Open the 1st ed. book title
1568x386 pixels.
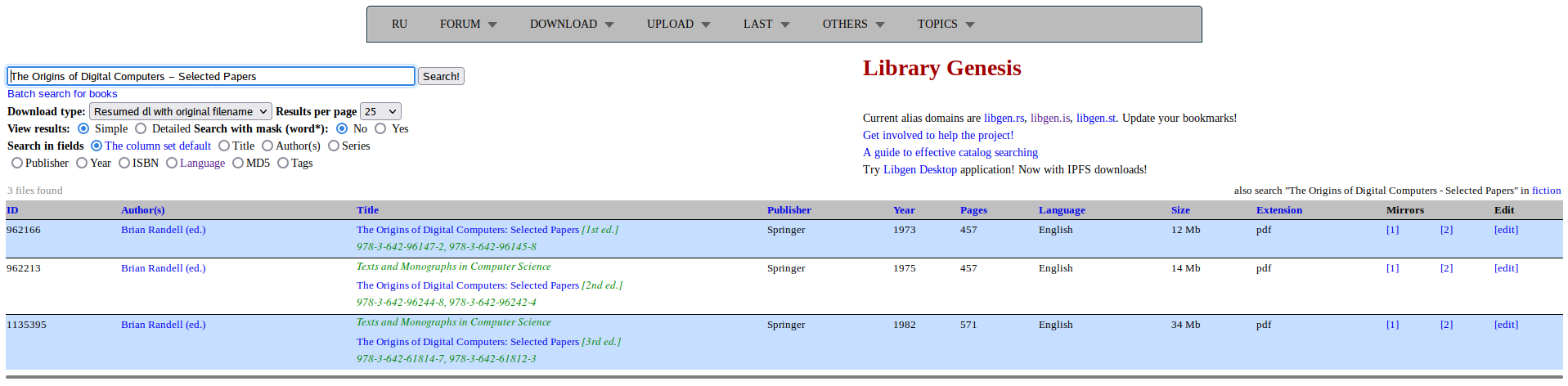pyautogui.click(x=487, y=230)
